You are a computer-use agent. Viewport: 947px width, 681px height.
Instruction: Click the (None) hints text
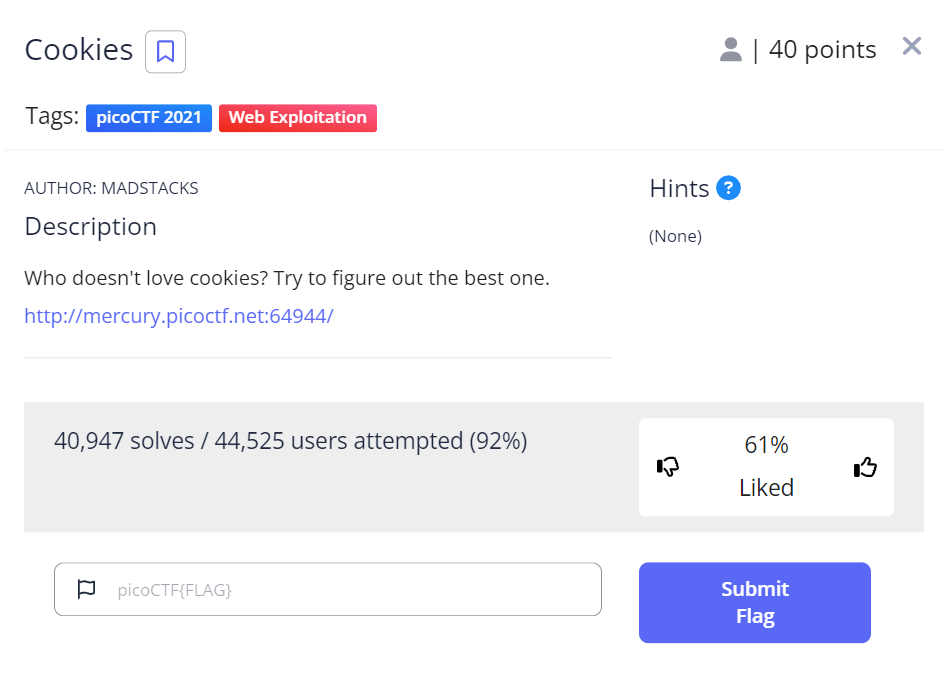675,237
